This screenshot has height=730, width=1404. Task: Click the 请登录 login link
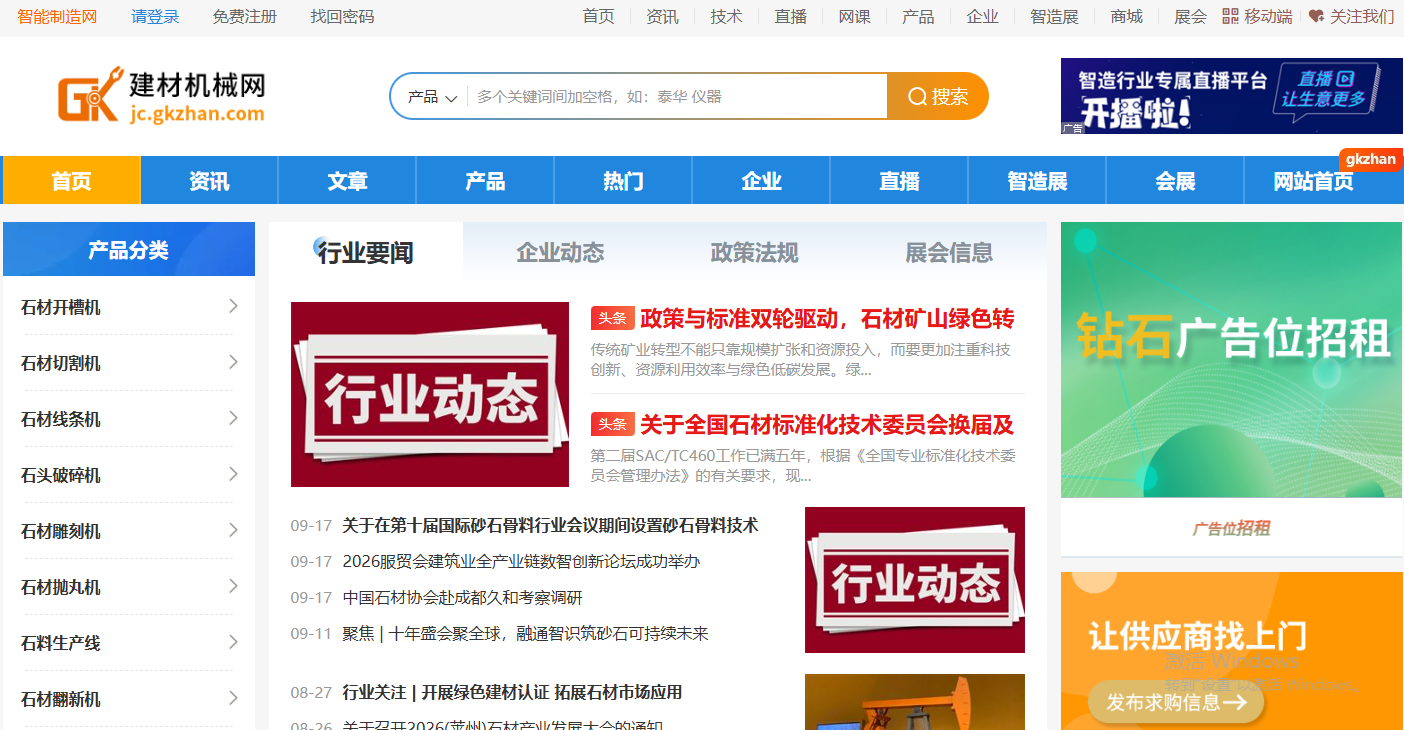tap(155, 16)
